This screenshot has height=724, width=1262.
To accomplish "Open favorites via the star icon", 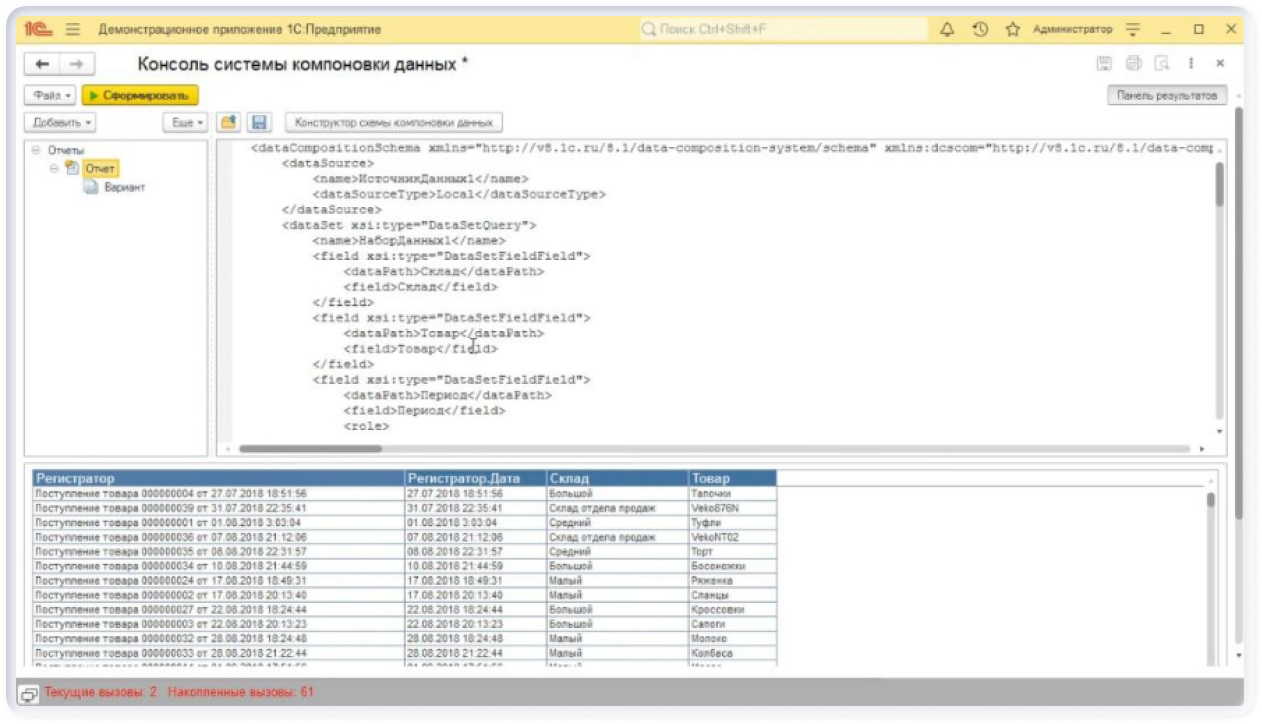I will tap(1012, 30).
